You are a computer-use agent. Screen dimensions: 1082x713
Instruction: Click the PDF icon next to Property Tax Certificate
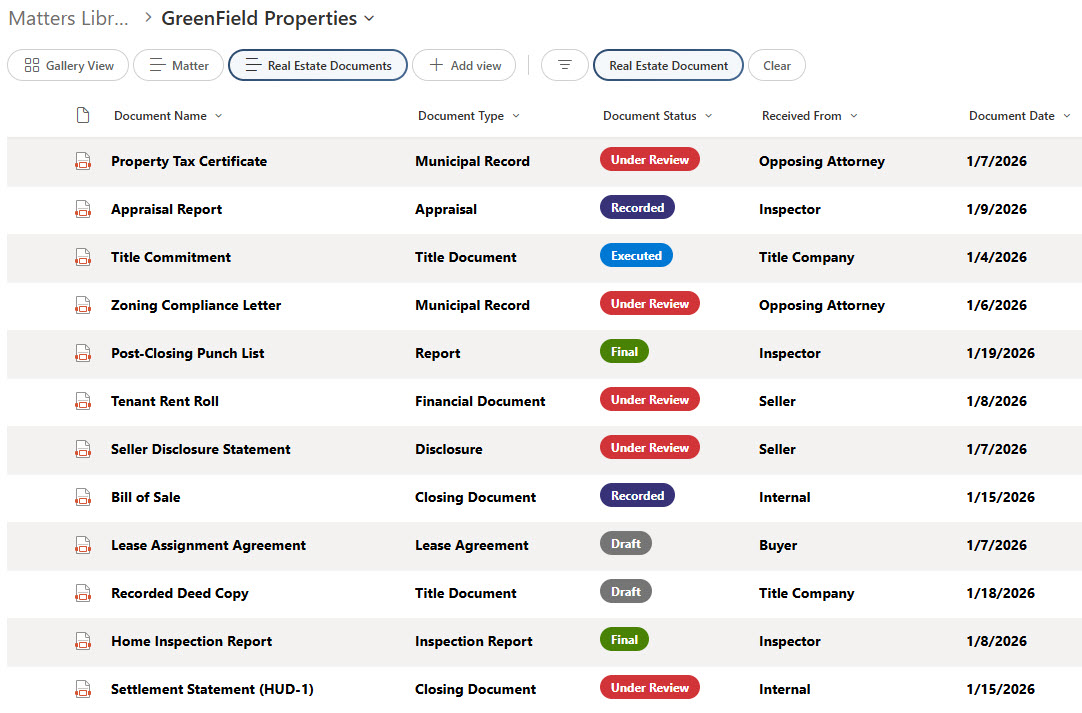(83, 160)
